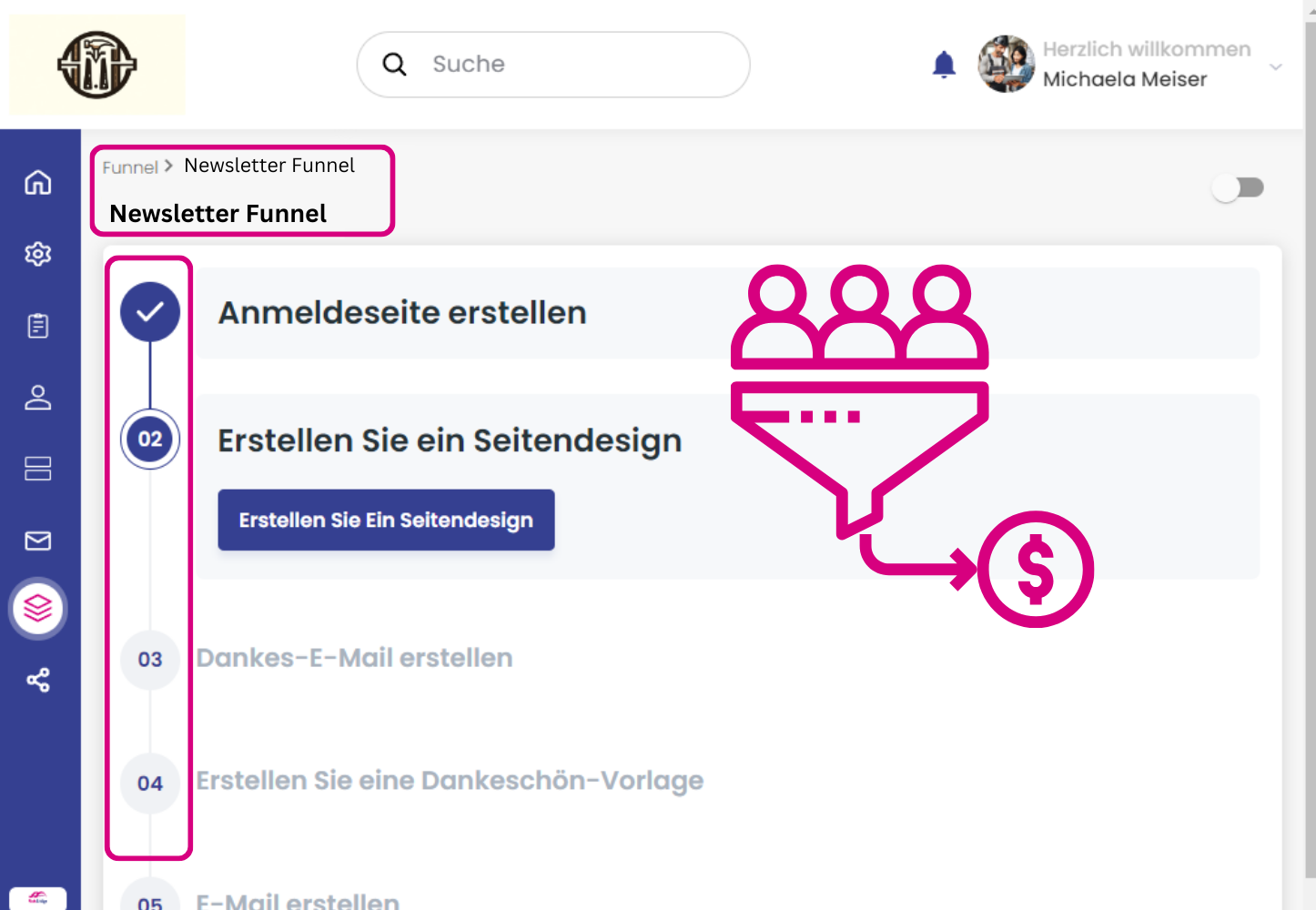Expand the user account dropdown chevron
This screenshot has height=910, width=1316.
pyautogui.click(x=1276, y=66)
